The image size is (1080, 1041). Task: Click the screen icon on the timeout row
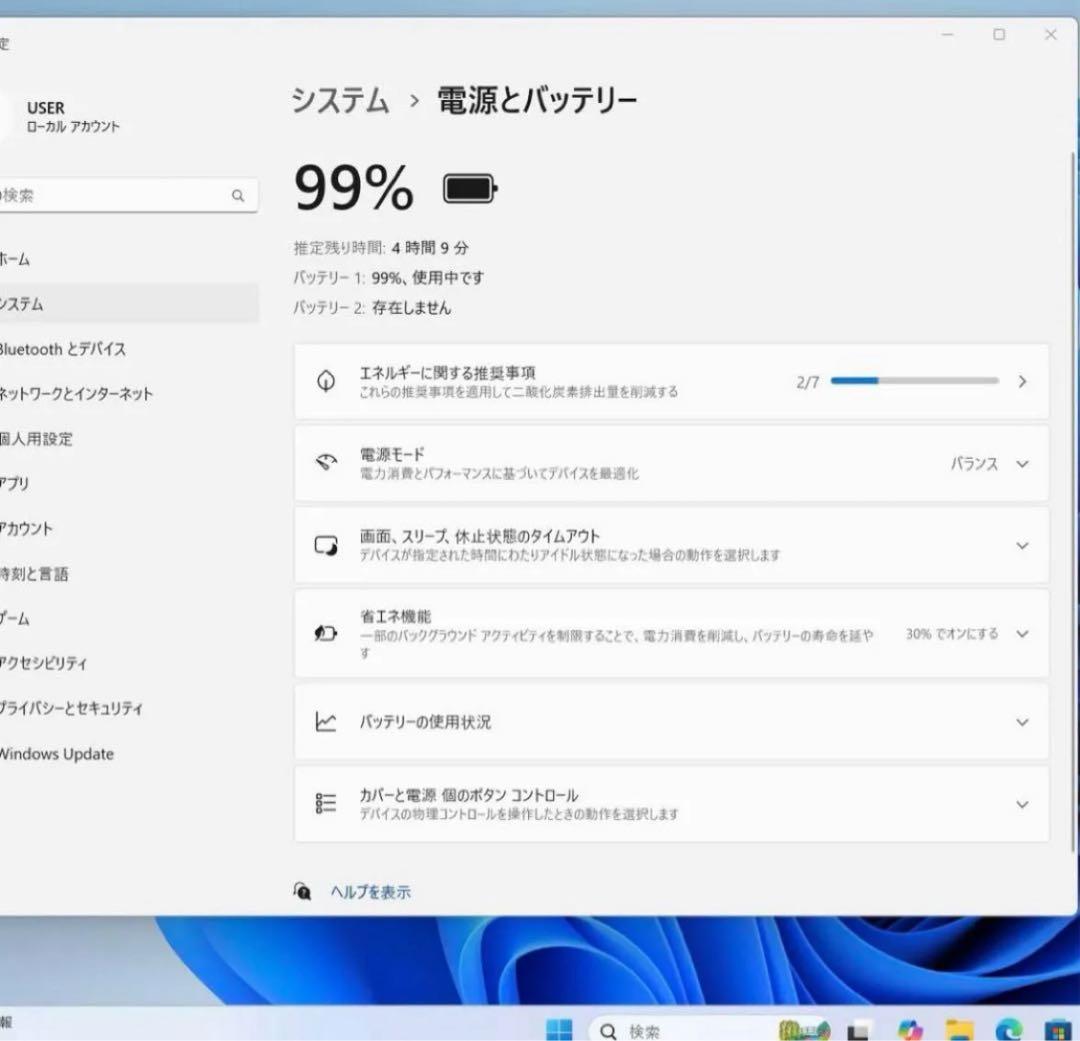[x=324, y=545]
